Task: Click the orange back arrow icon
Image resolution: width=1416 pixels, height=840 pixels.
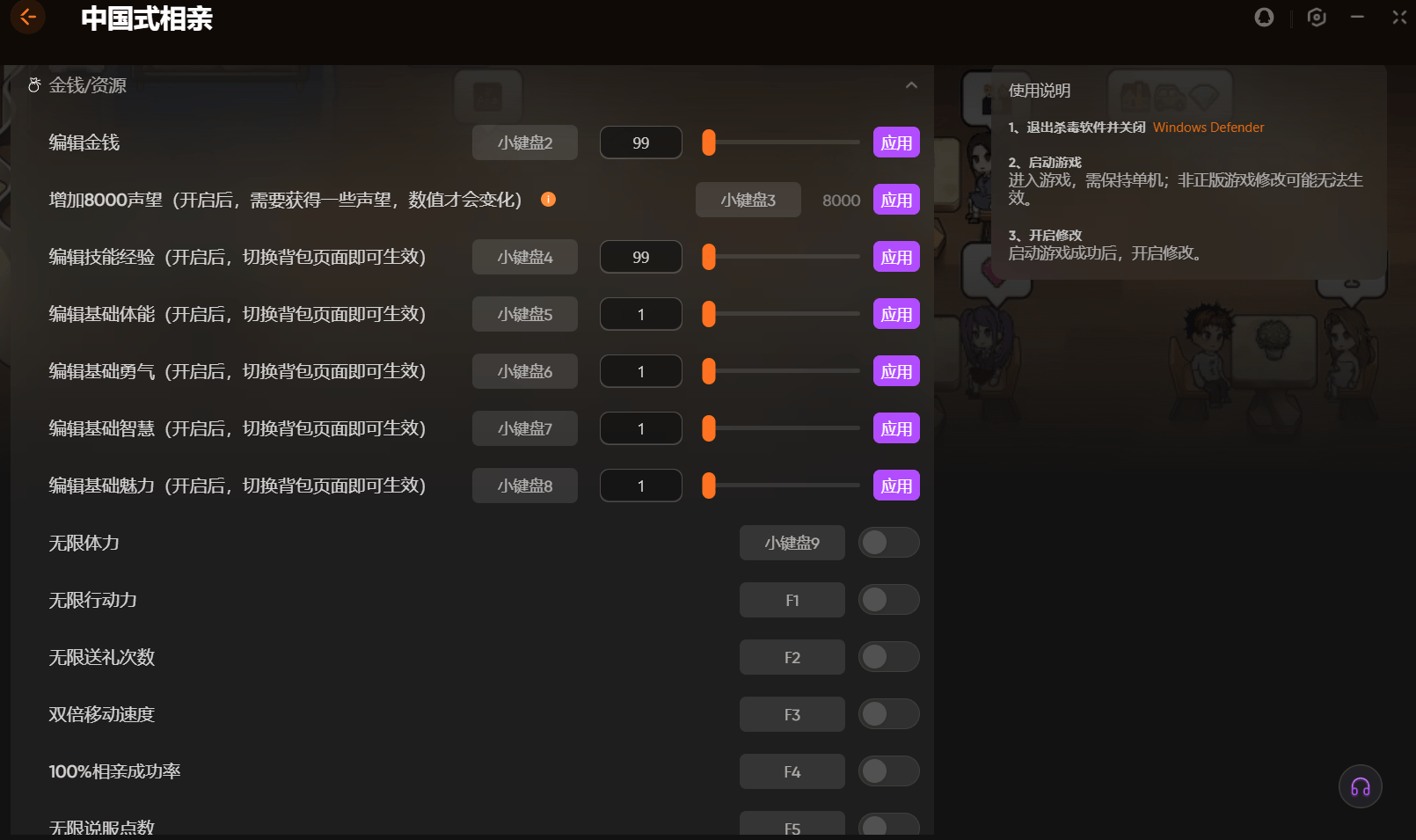Action: click(27, 17)
